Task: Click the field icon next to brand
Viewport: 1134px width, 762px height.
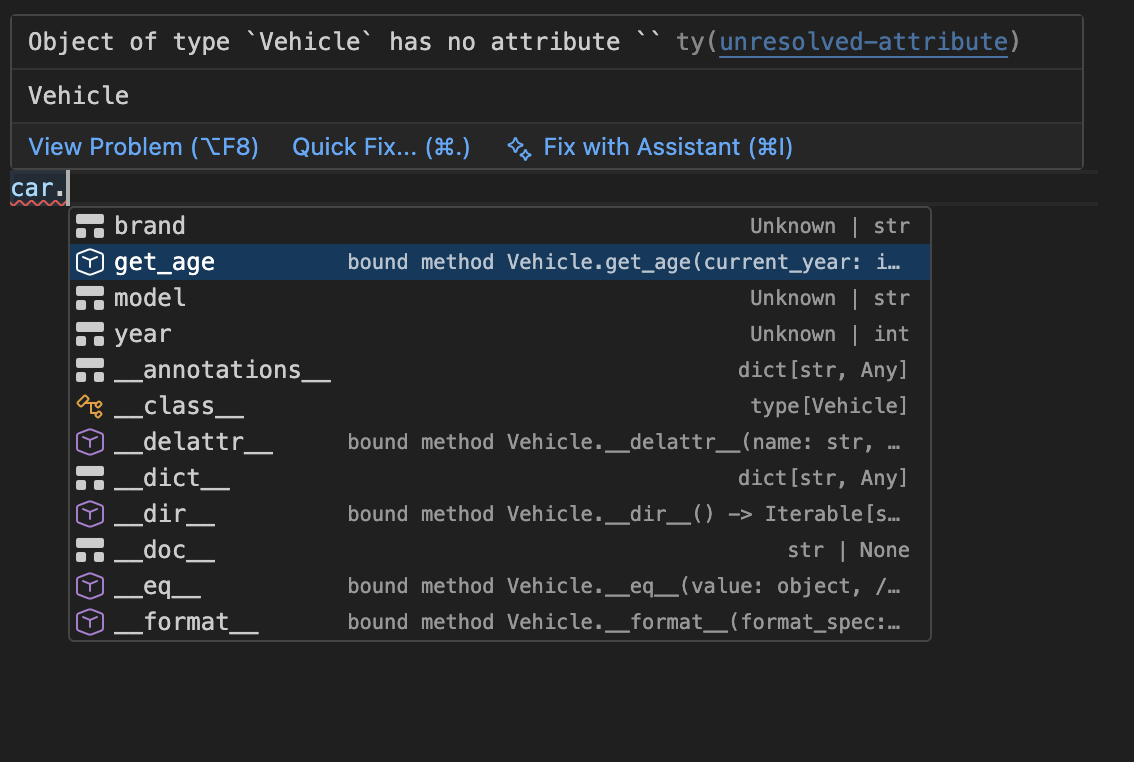Action: (x=89, y=225)
